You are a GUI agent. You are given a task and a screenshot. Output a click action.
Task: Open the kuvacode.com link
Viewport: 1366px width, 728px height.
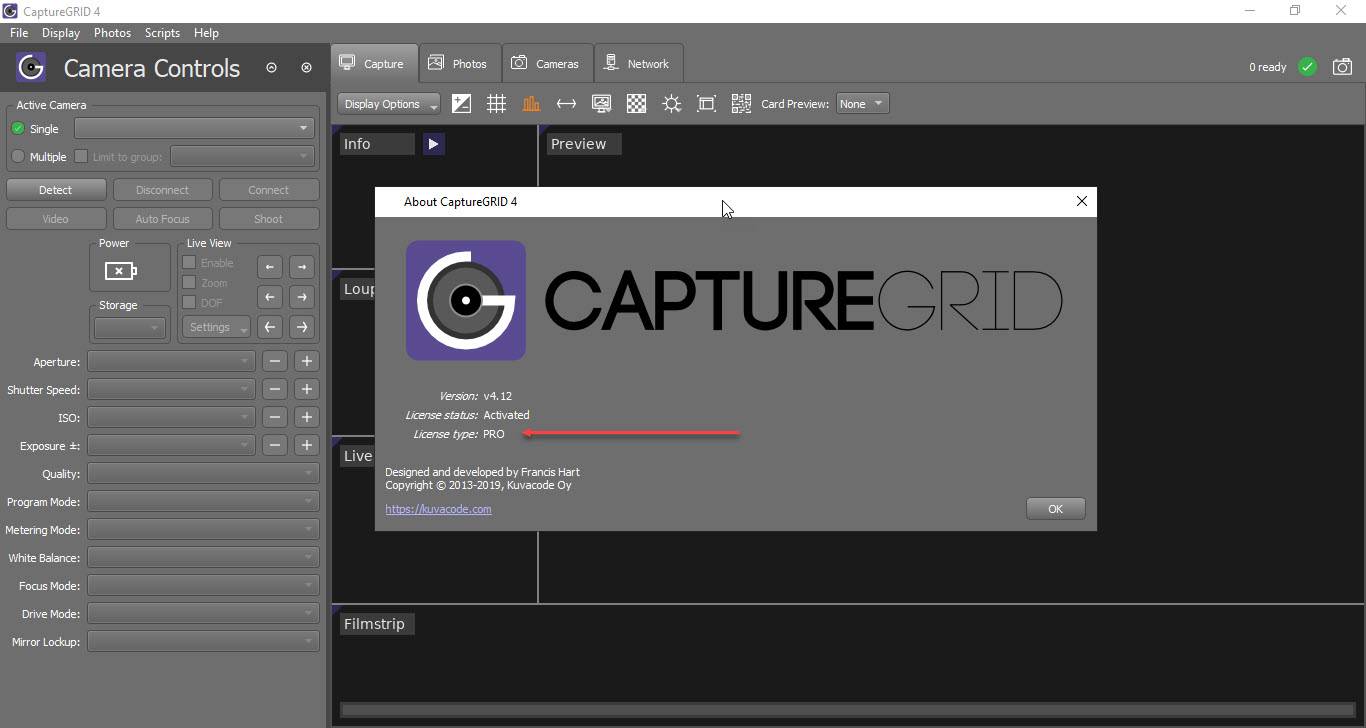[x=438, y=509]
